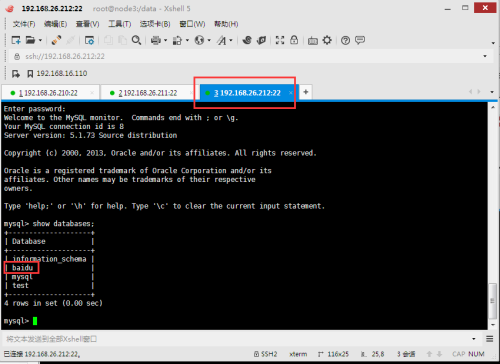Launch Xagent using the leaf icon

(x=261, y=40)
